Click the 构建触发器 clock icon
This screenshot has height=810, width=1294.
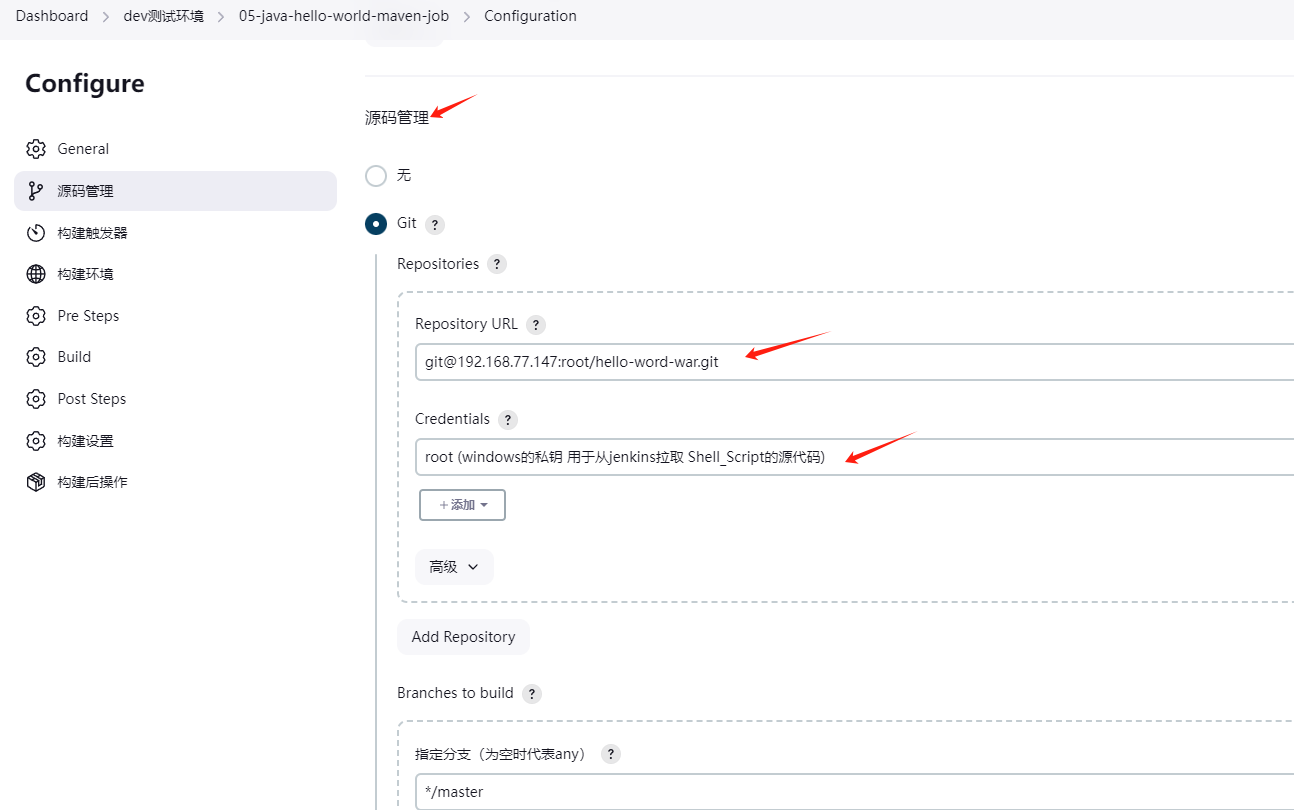click(36, 233)
